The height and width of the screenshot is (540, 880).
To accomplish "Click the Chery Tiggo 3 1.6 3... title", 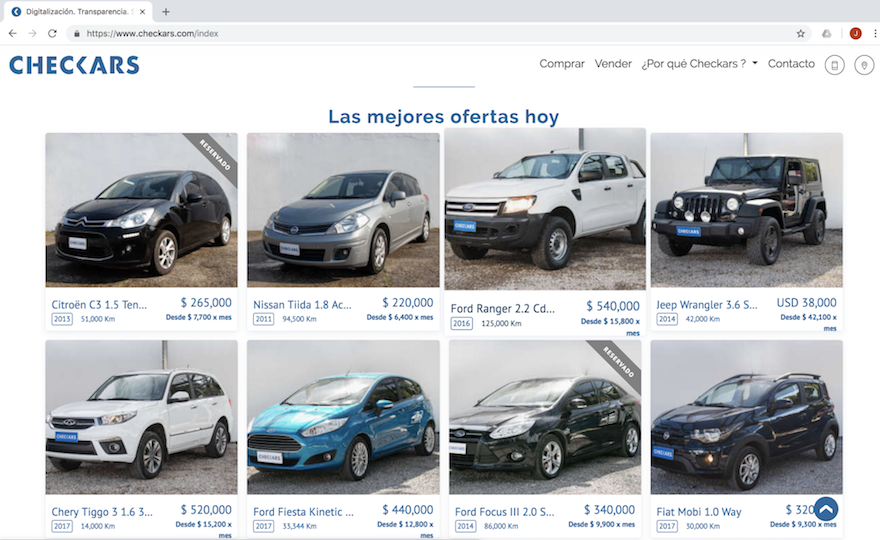I will pyautogui.click(x=102, y=512).
